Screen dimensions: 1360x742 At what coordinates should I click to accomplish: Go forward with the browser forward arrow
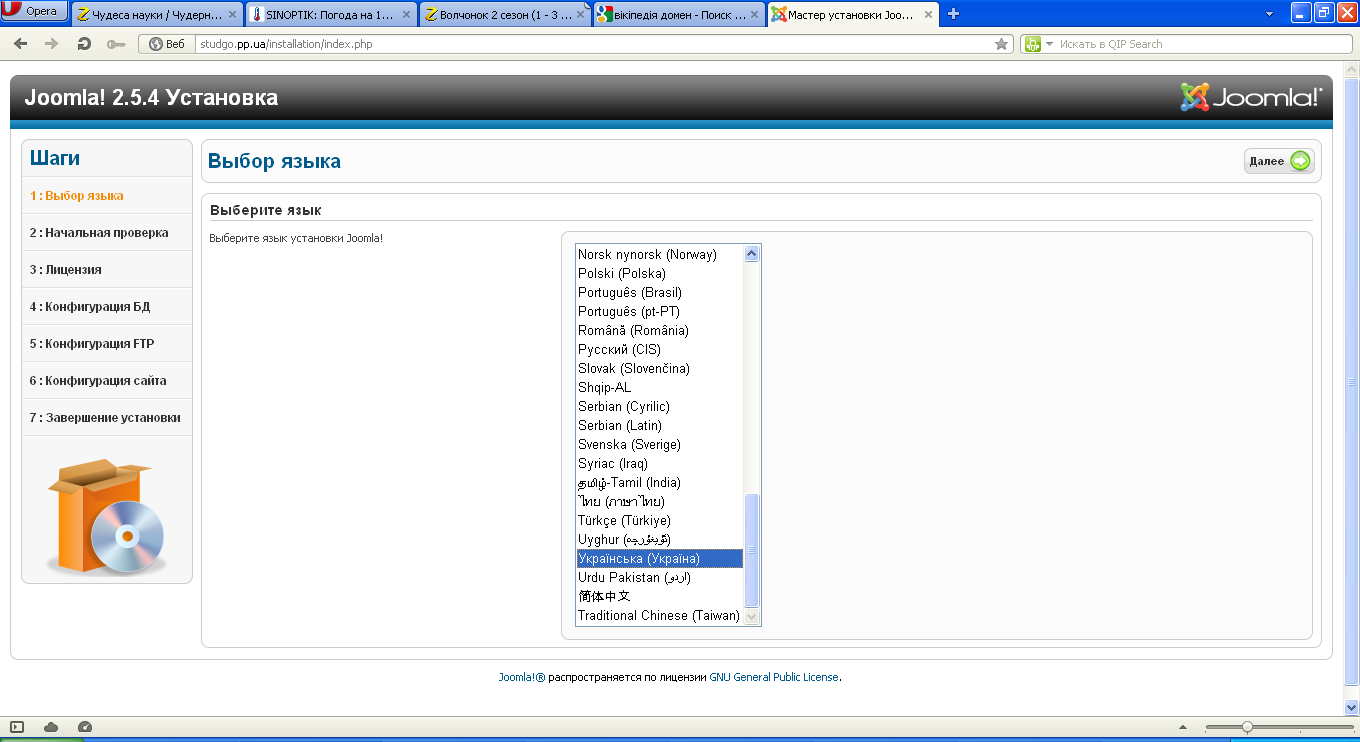(x=52, y=44)
